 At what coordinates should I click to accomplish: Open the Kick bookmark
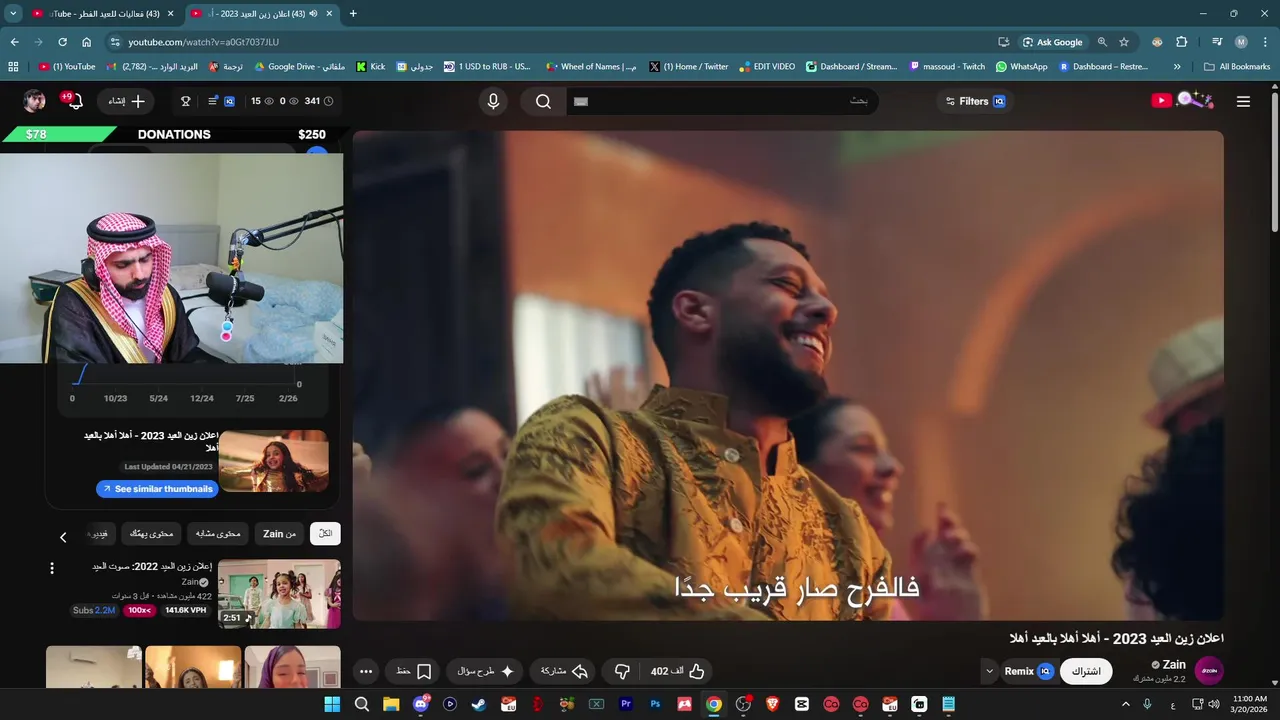[370, 67]
